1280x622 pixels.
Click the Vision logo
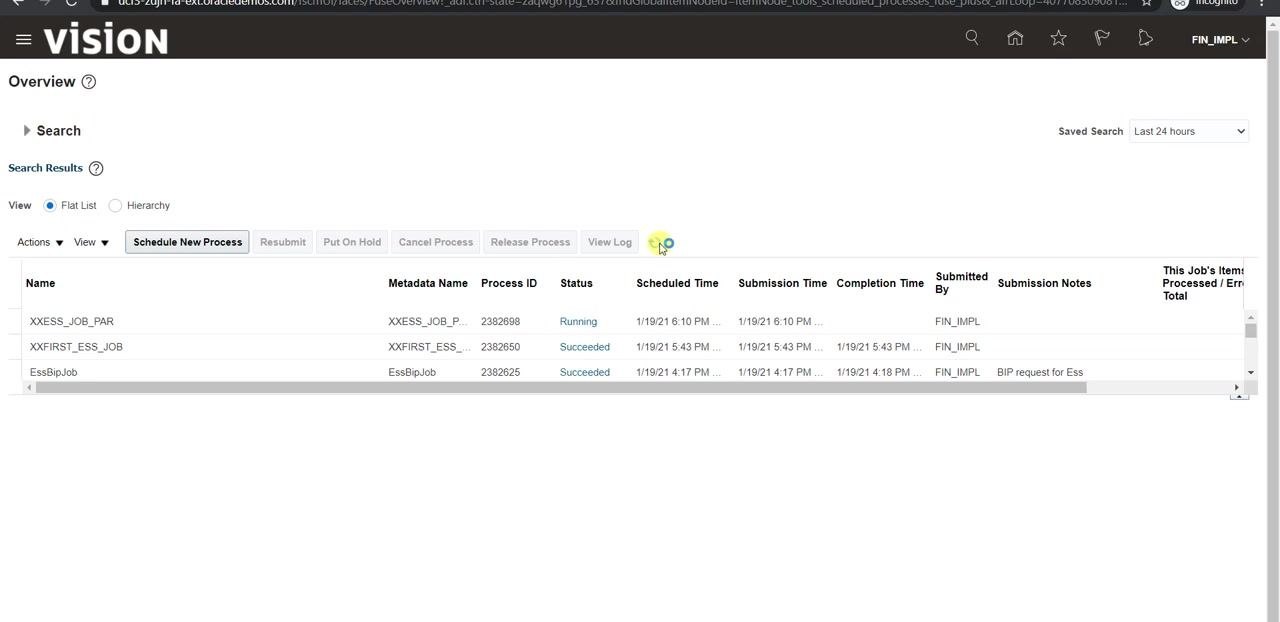point(106,40)
